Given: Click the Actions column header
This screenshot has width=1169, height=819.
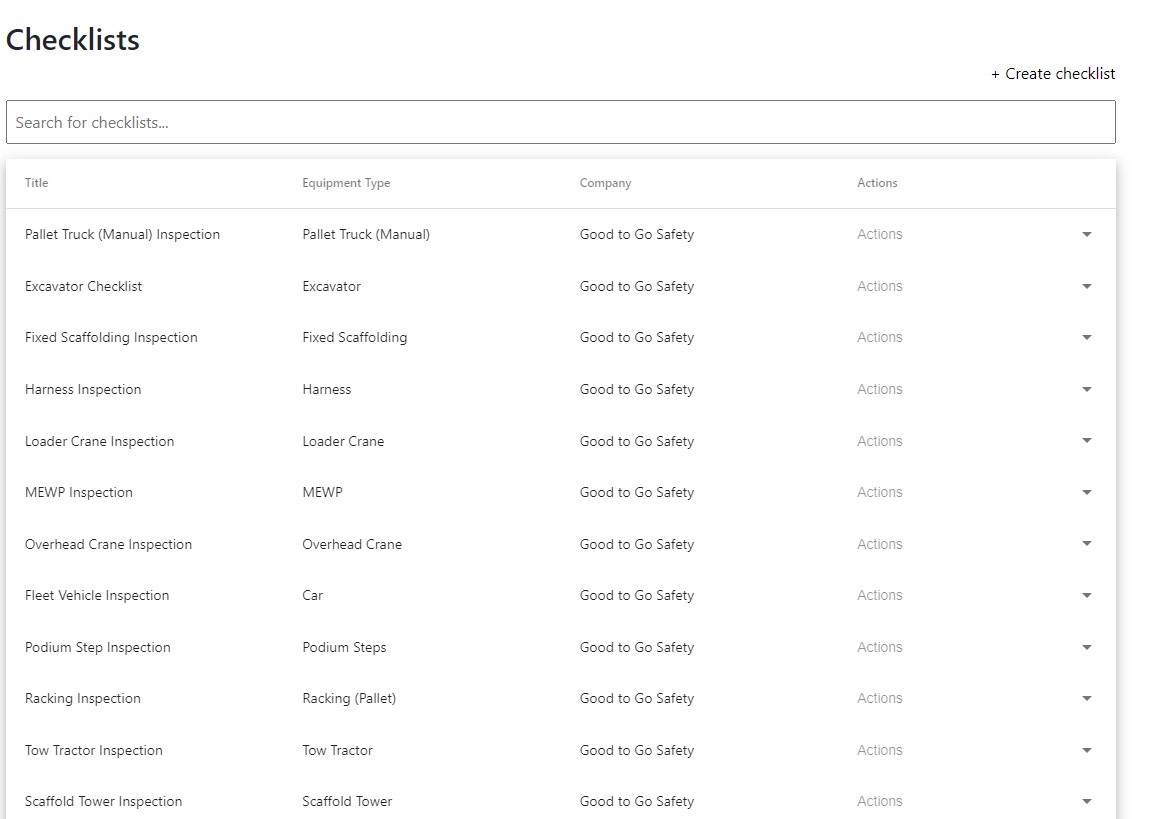Looking at the screenshot, I should [877, 183].
